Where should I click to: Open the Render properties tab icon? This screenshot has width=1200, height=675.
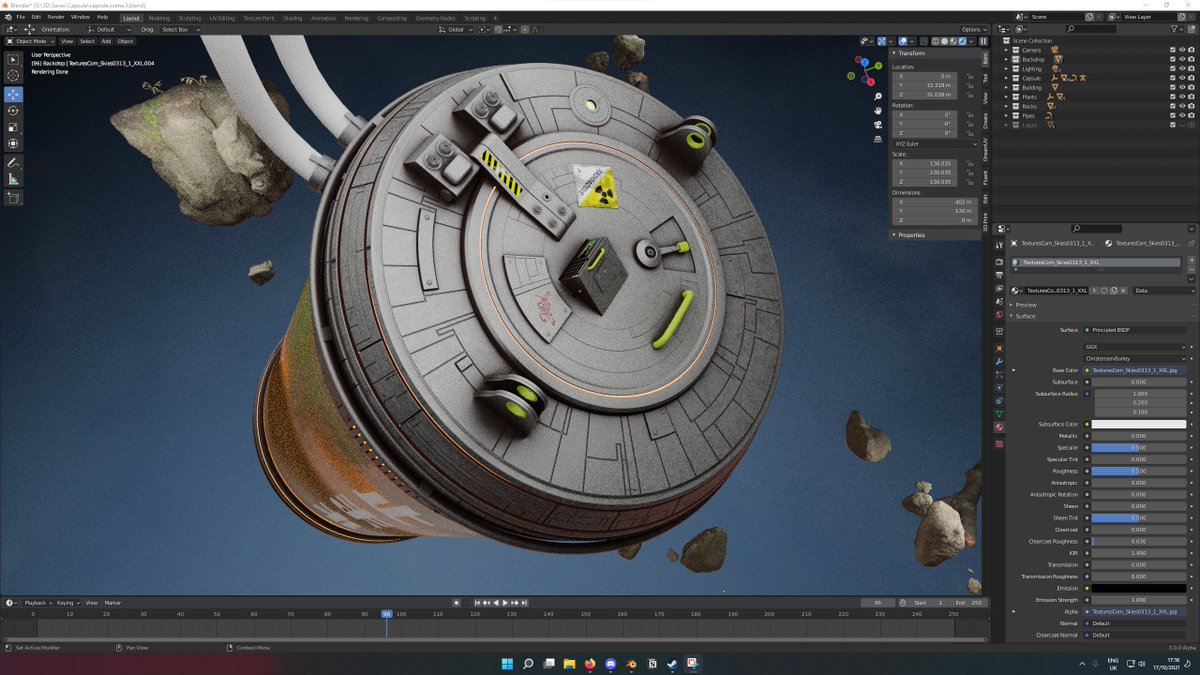click(998, 262)
